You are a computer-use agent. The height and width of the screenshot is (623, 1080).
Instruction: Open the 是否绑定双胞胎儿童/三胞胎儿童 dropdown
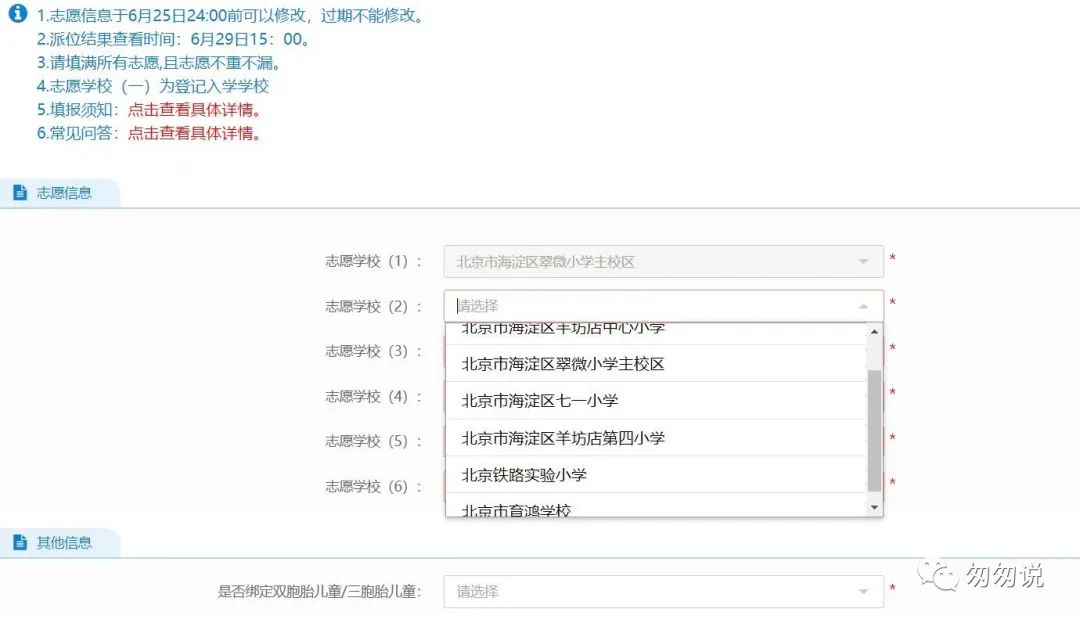663,591
